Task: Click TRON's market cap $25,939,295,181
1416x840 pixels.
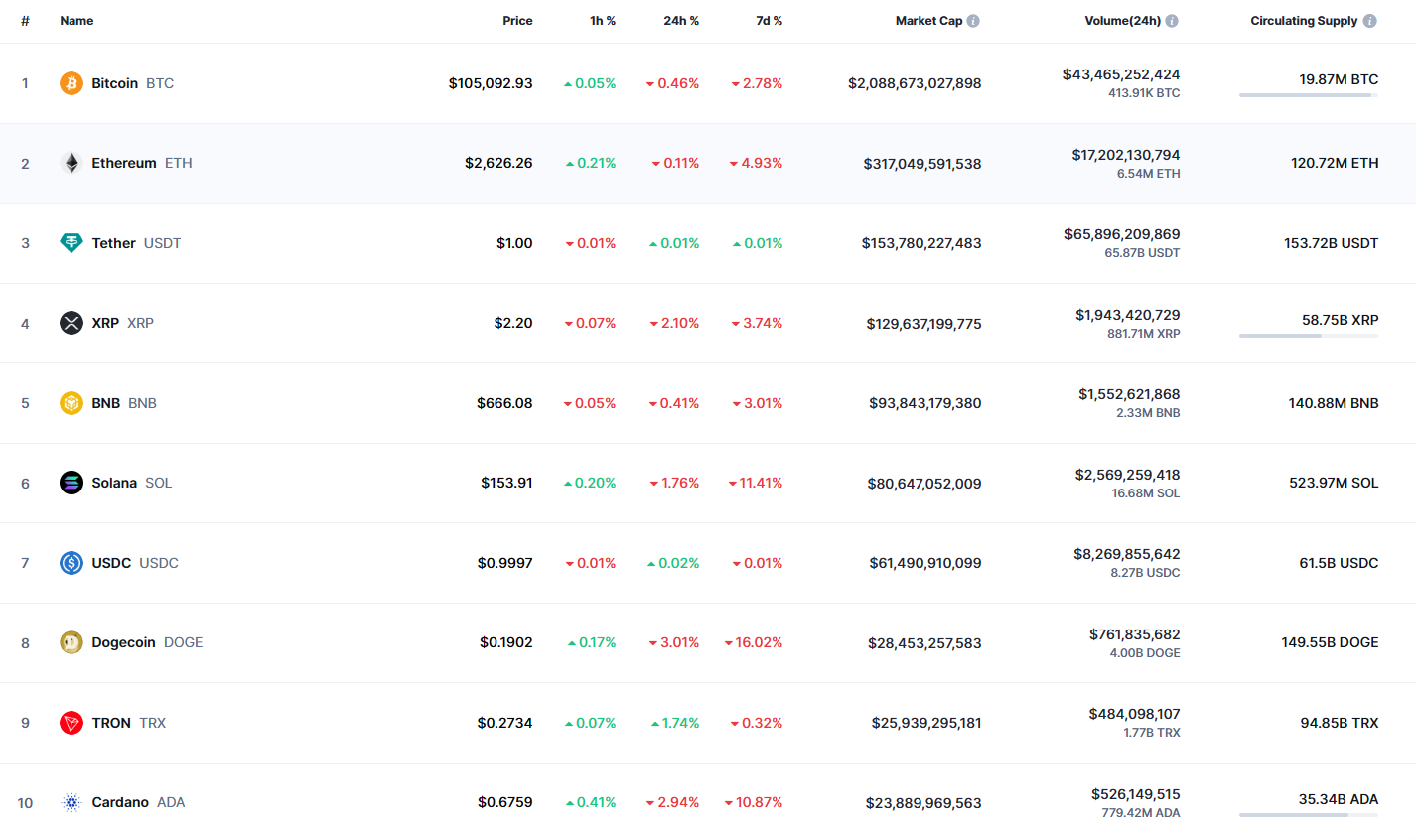Action: click(x=926, y=723)
